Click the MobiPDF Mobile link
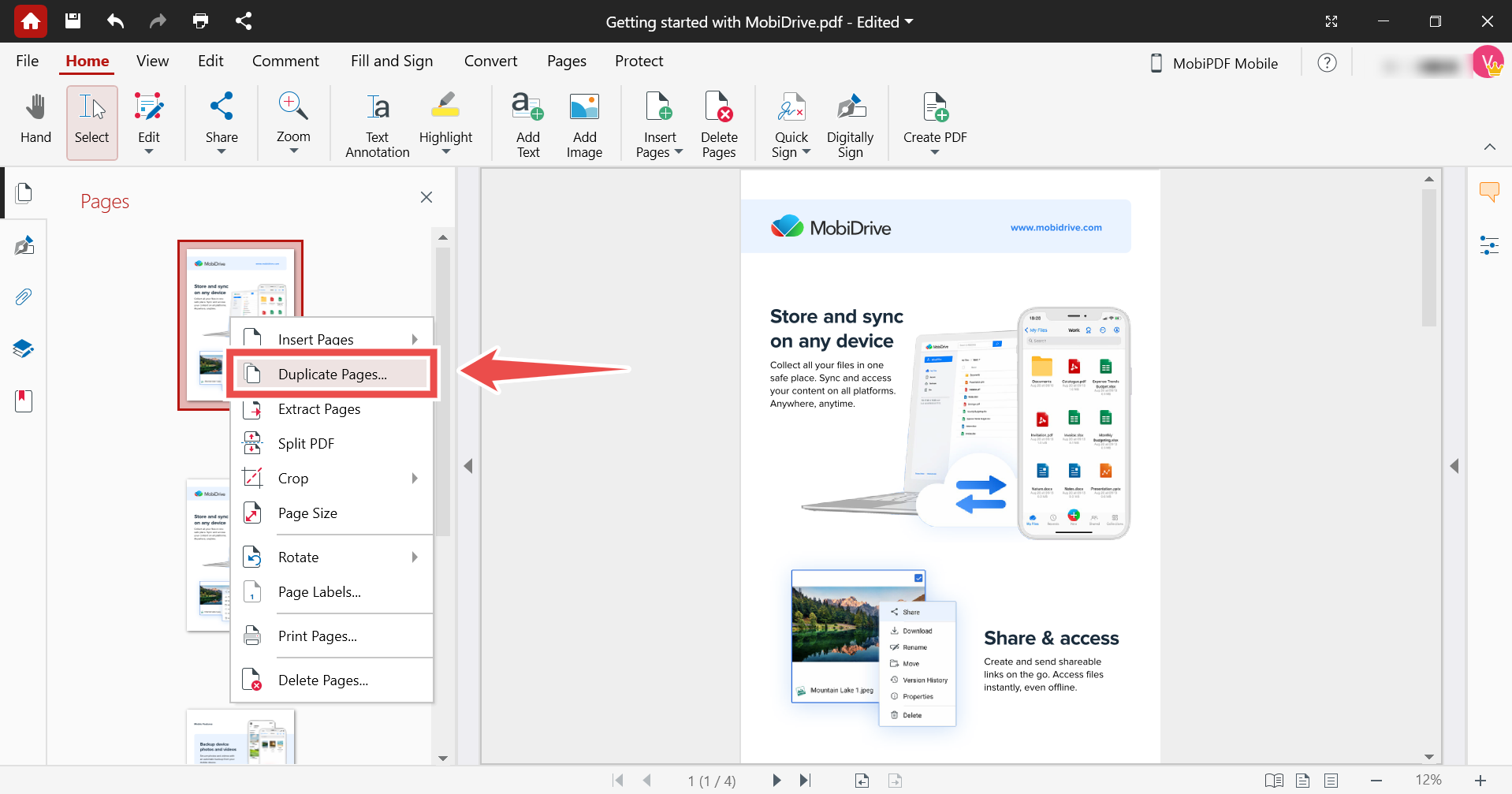This screenshot has width=1512, height=794. [1214, 63]
